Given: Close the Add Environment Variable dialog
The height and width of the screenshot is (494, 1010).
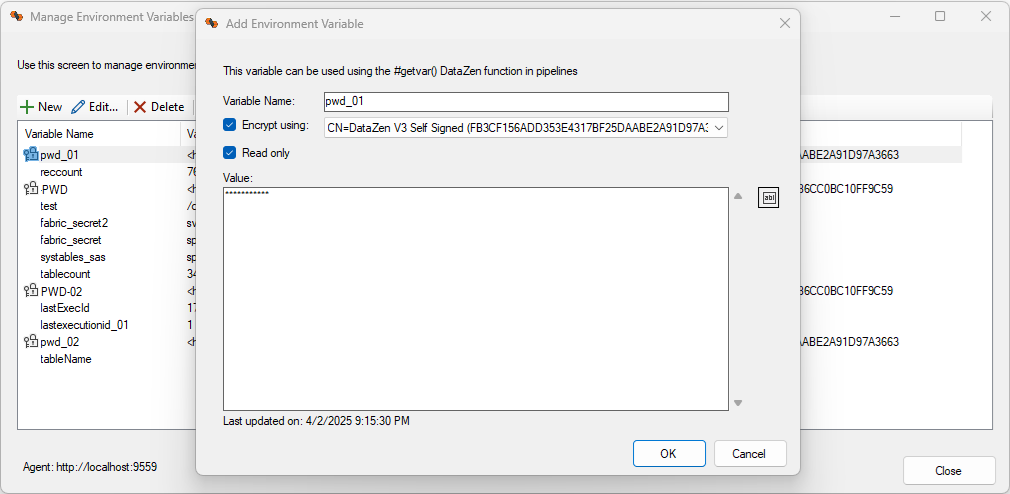Looking at the screenshot, I should (785, 23).
